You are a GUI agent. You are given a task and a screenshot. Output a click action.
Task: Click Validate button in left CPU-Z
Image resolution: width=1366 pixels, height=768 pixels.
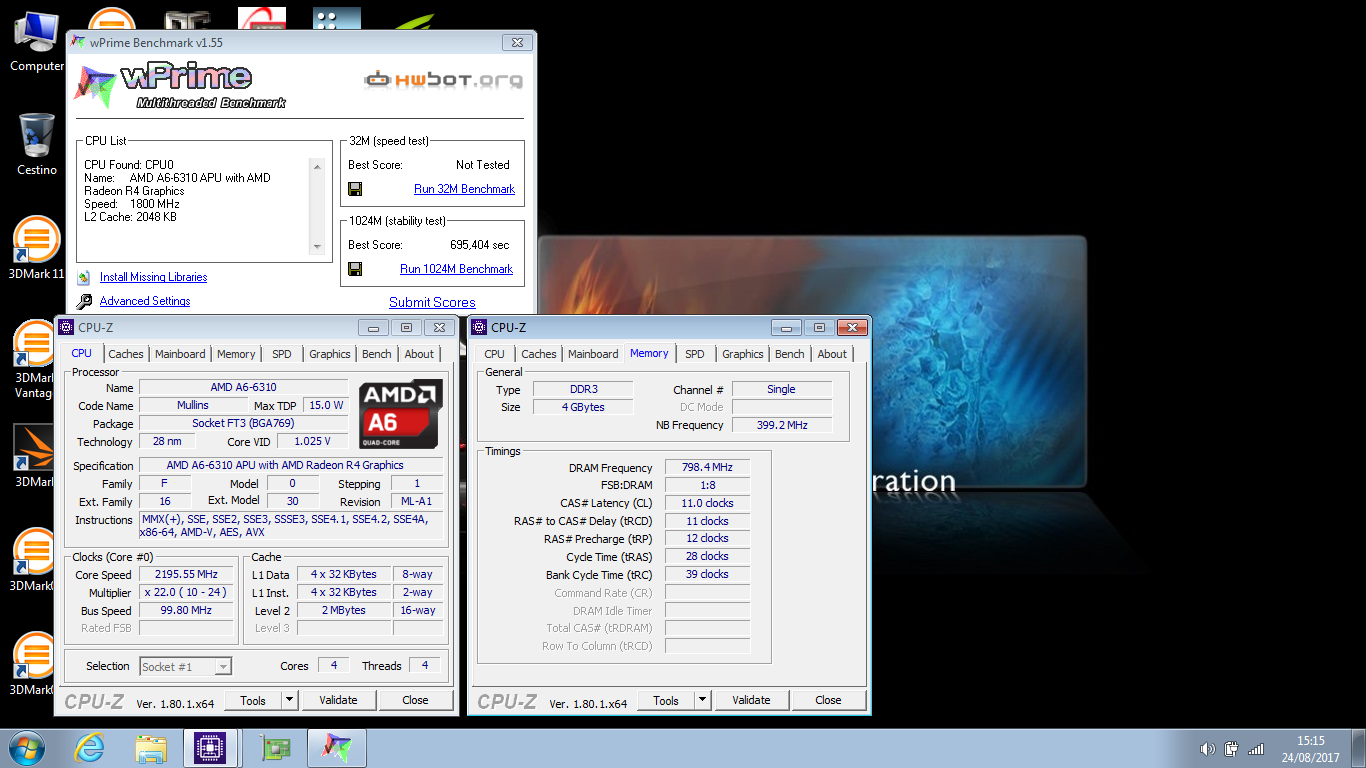[338, 700]
